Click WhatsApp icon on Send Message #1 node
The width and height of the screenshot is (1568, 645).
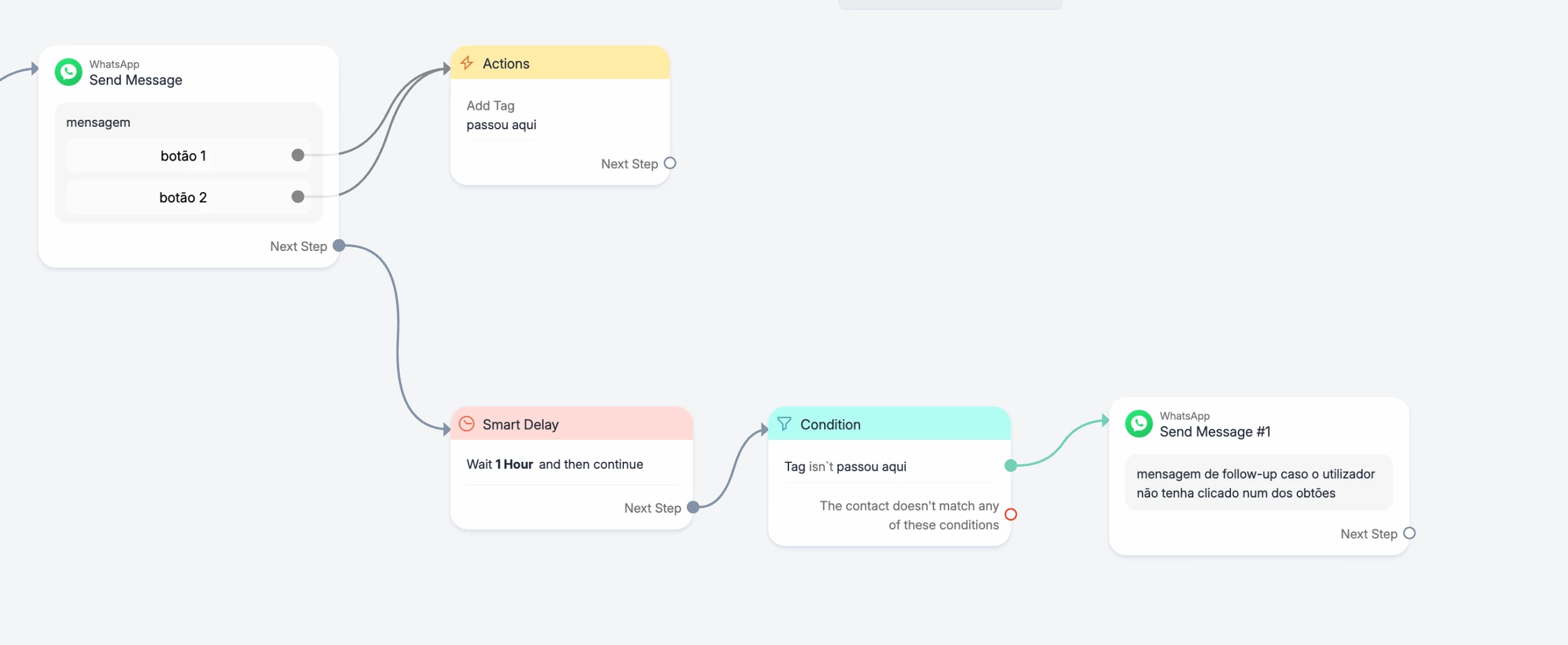pos(1139,424)
